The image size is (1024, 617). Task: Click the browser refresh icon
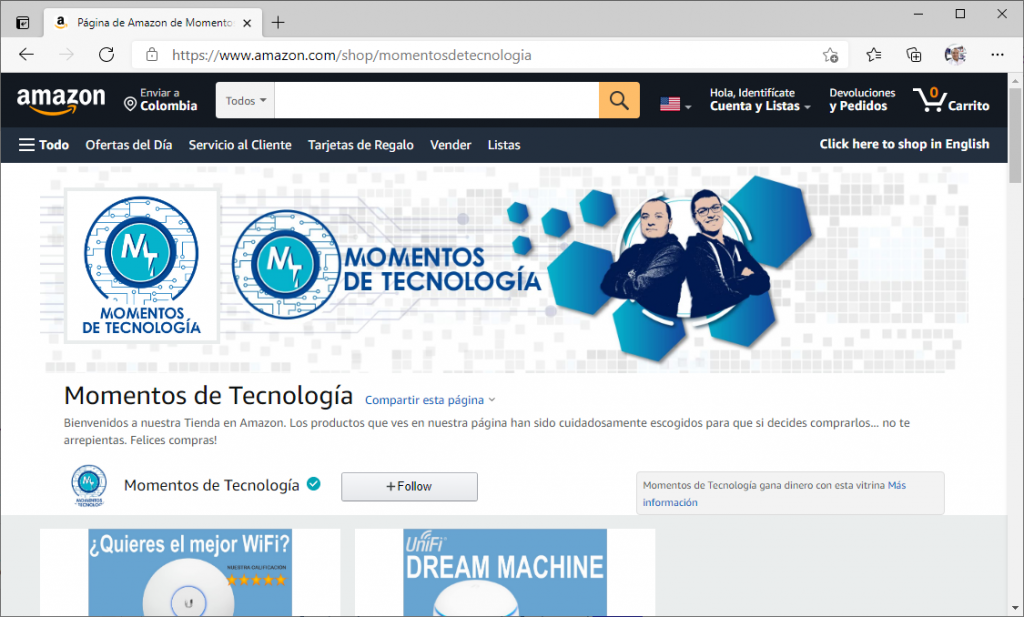coord(106,55)
